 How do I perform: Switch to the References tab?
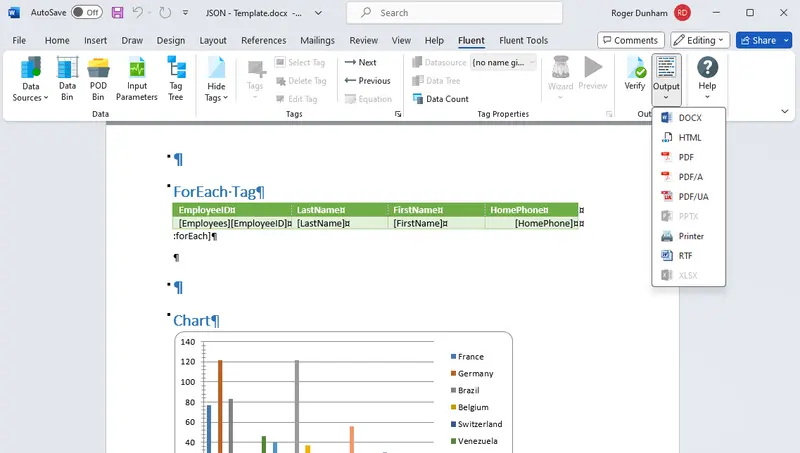(263, 40)
